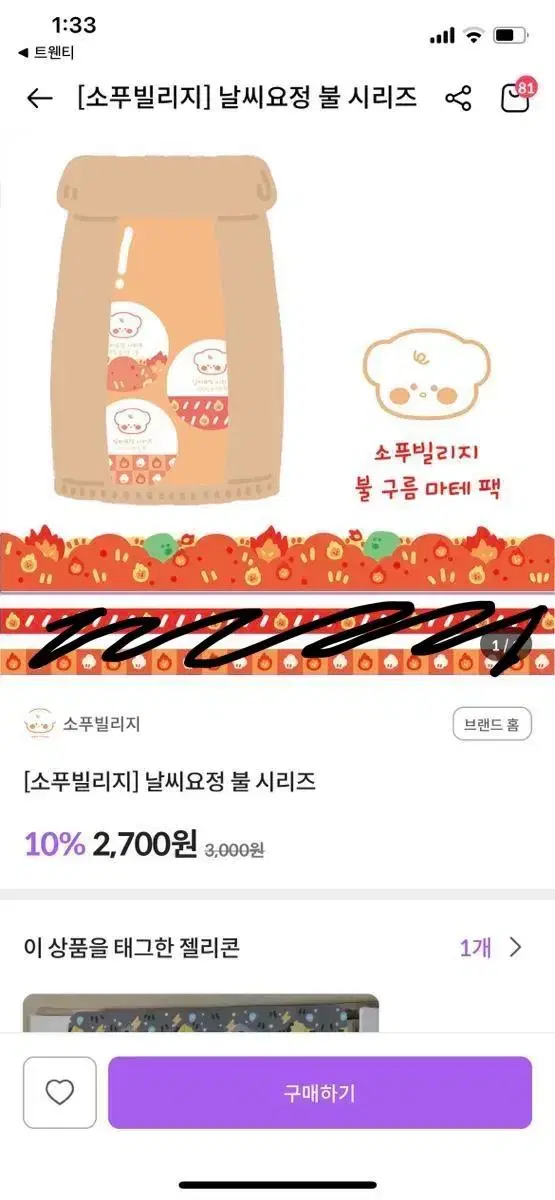
Task: Open shopping bag with 81 badge
Action: 516,96
